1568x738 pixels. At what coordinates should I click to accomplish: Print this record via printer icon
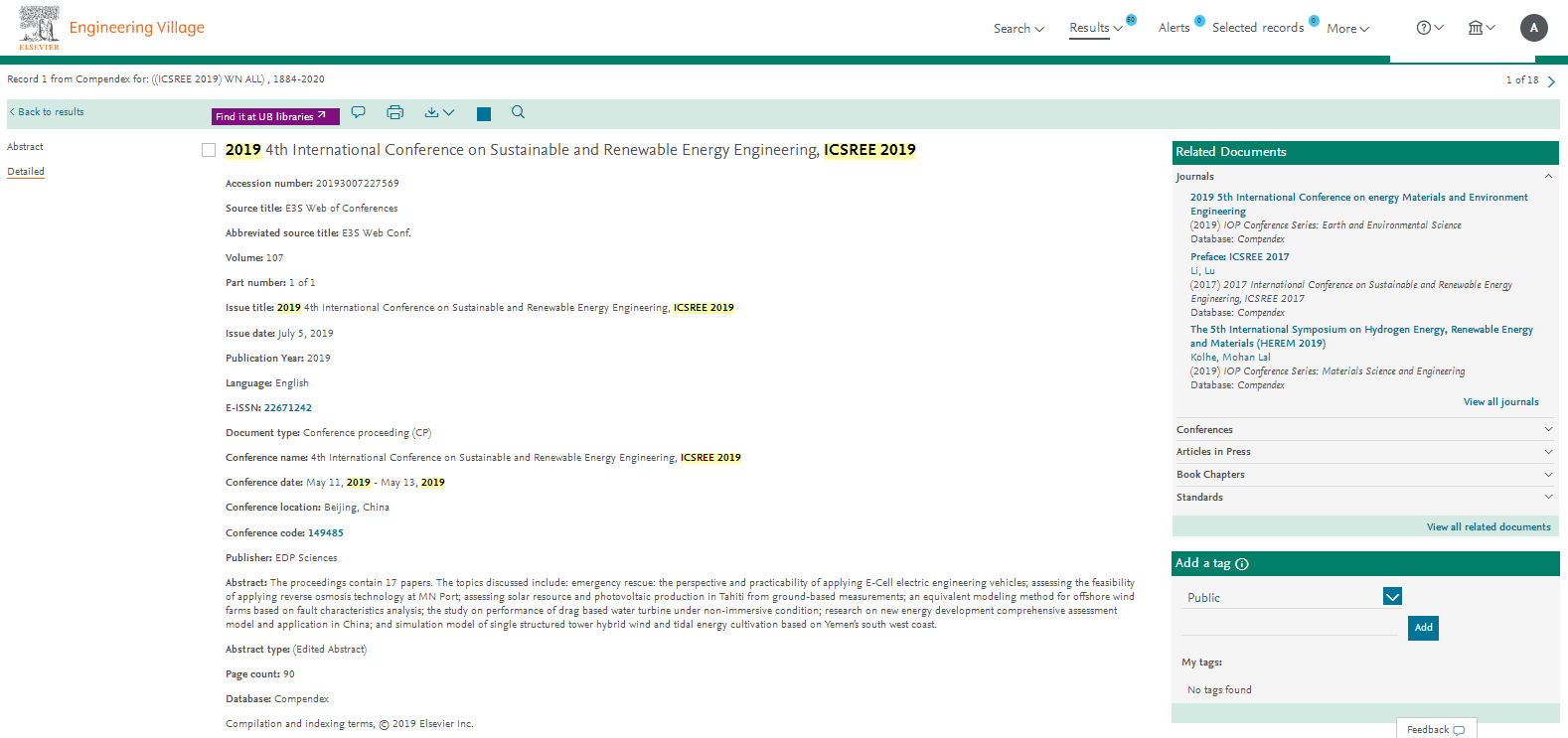(x=395, y=112)
